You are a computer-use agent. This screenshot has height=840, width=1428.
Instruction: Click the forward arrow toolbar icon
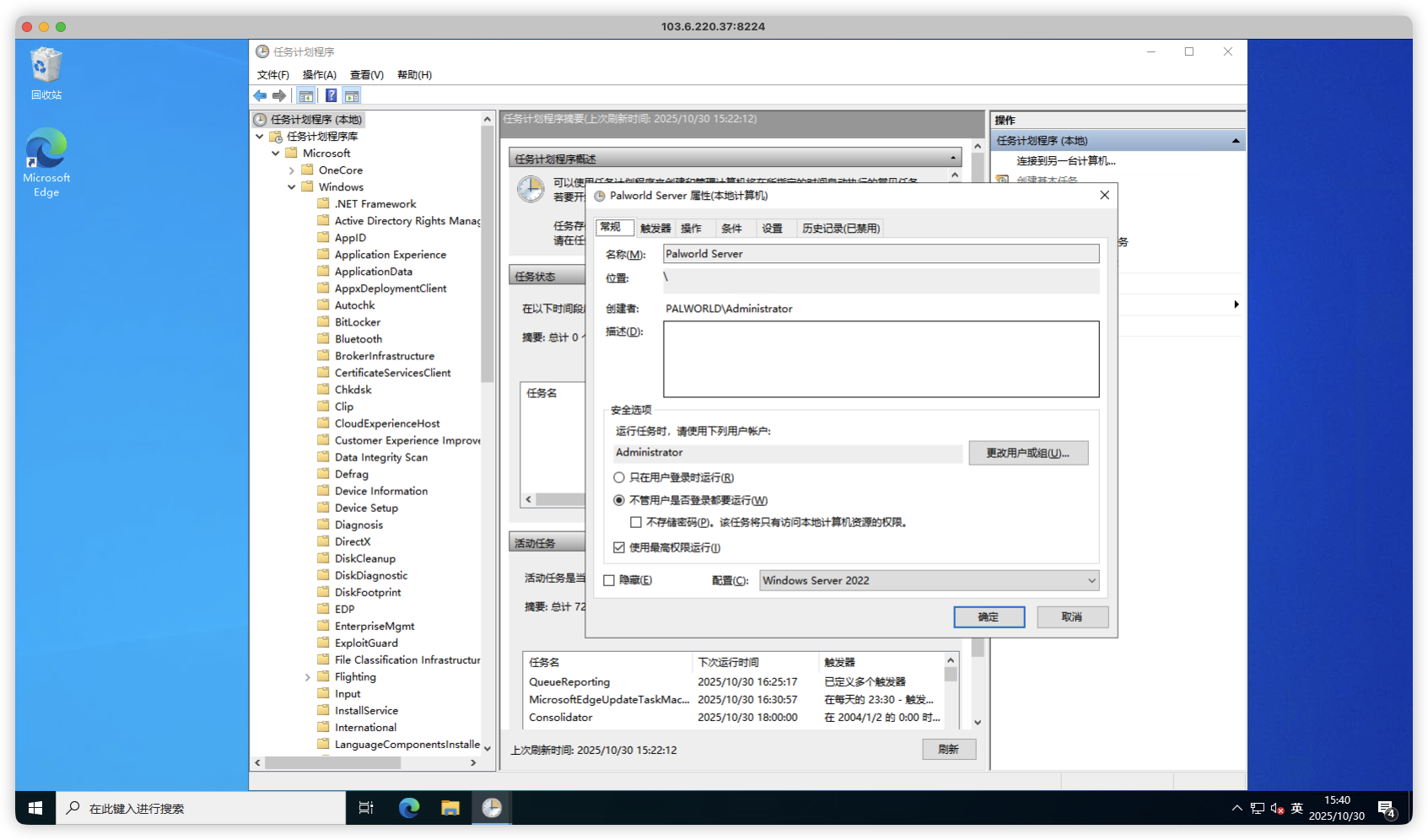[x=279, y=96]
